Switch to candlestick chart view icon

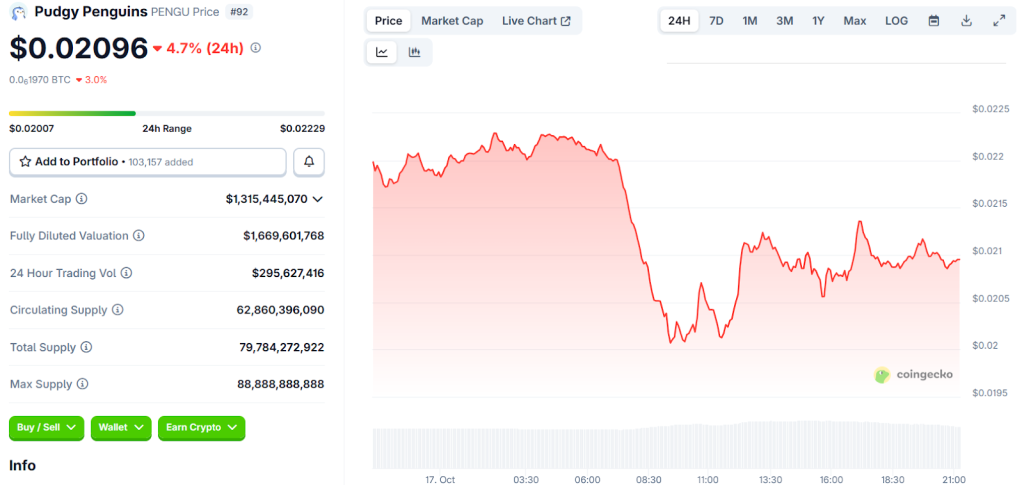(x=415, y=53)
